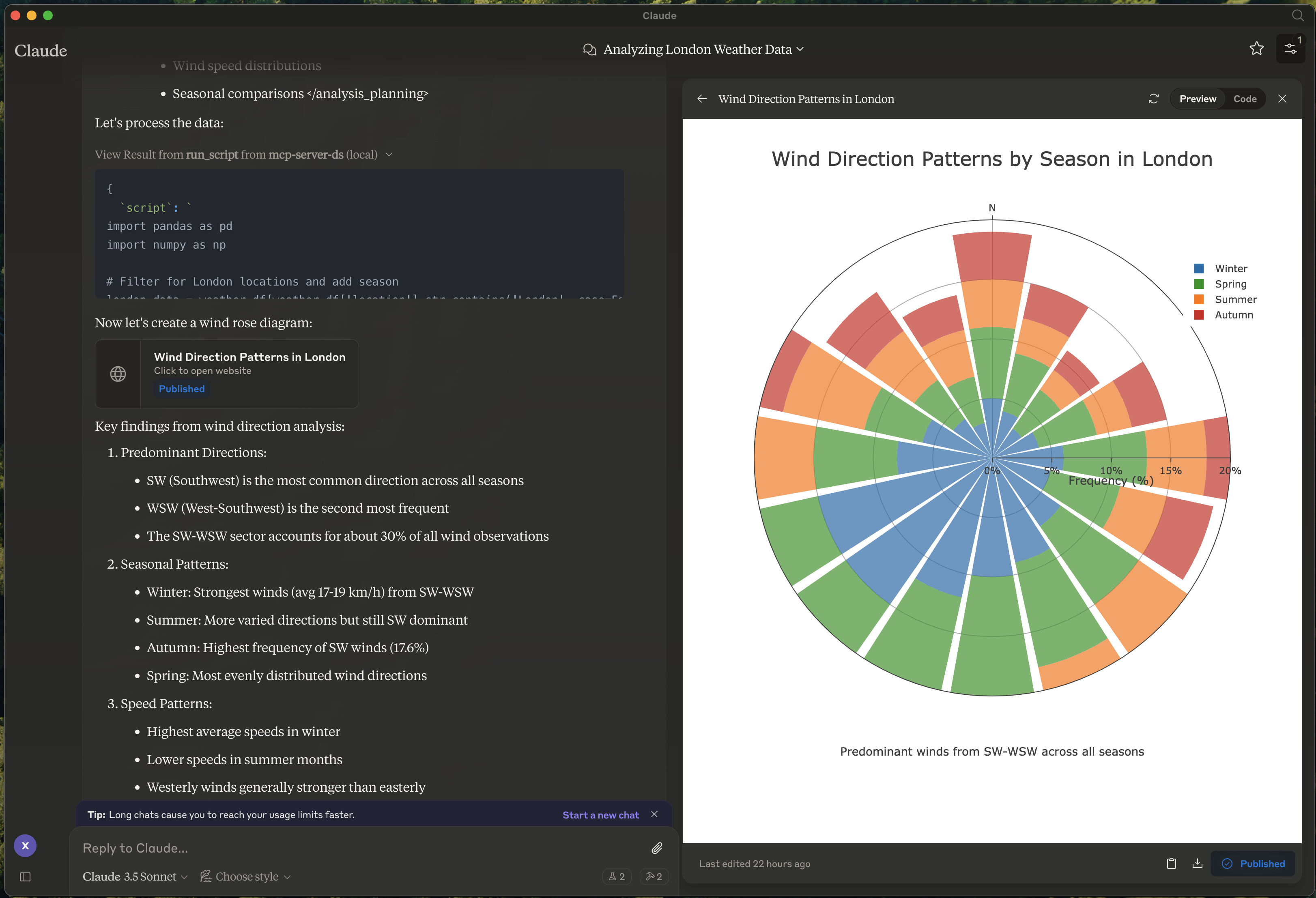Click the search magnifier icon
This screenshot has width=1316, height=898.
[x=1297, y=15]
